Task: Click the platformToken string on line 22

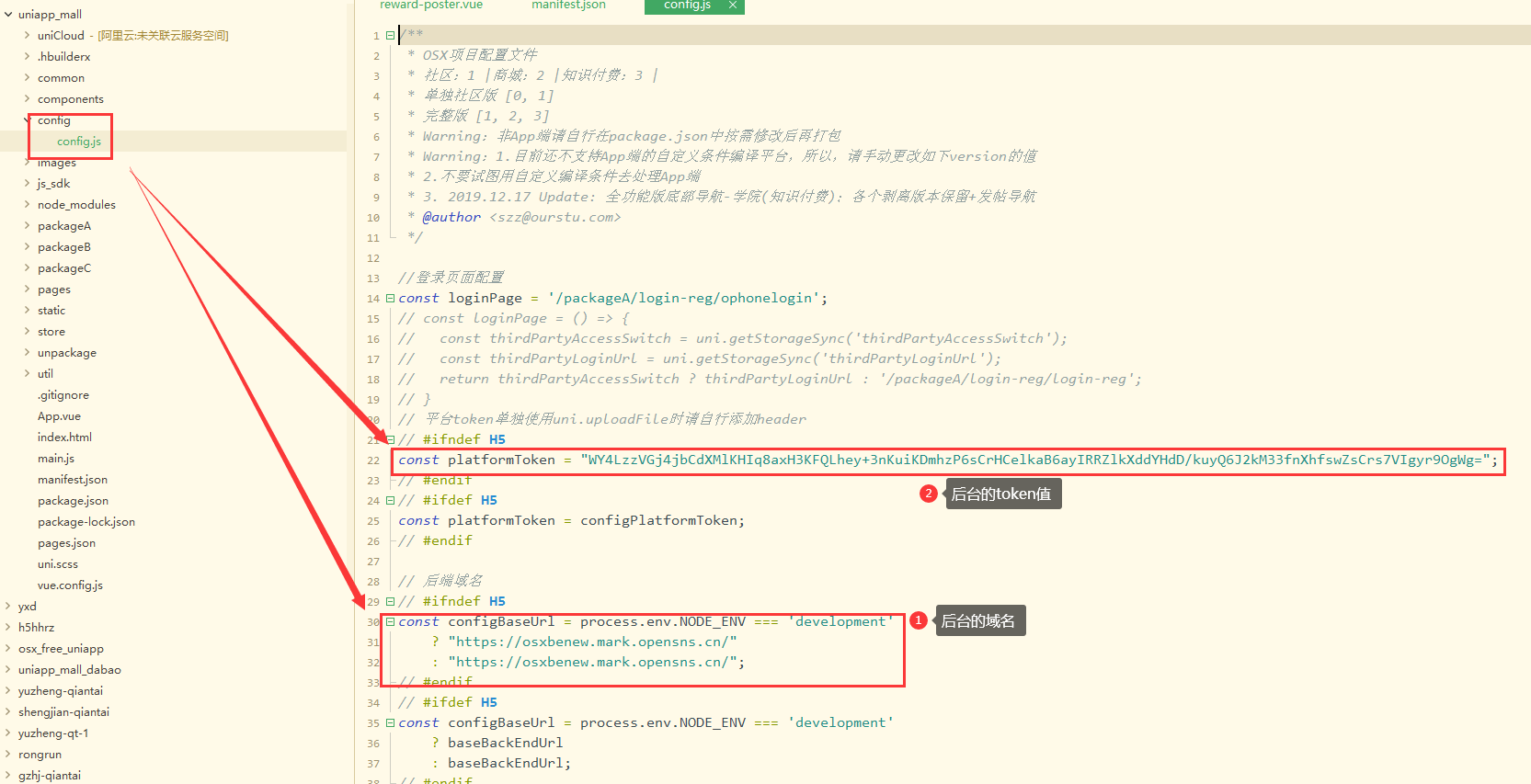Action: coord(1034,460)
